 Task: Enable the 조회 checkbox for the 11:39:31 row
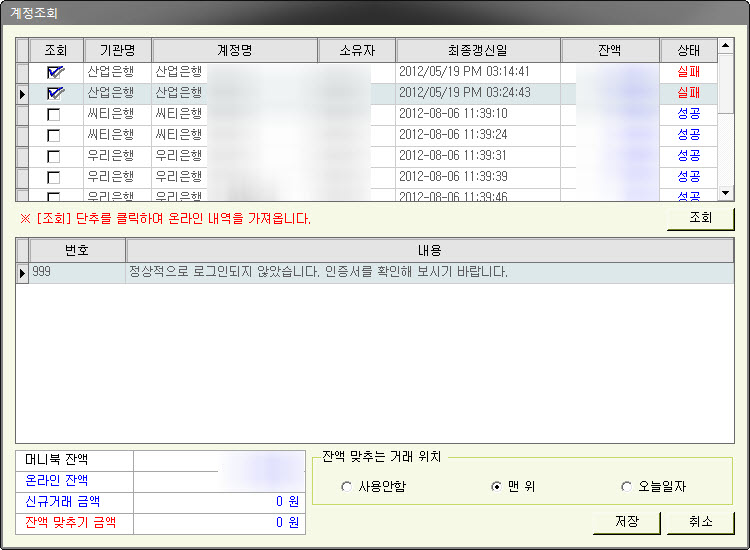54,156
